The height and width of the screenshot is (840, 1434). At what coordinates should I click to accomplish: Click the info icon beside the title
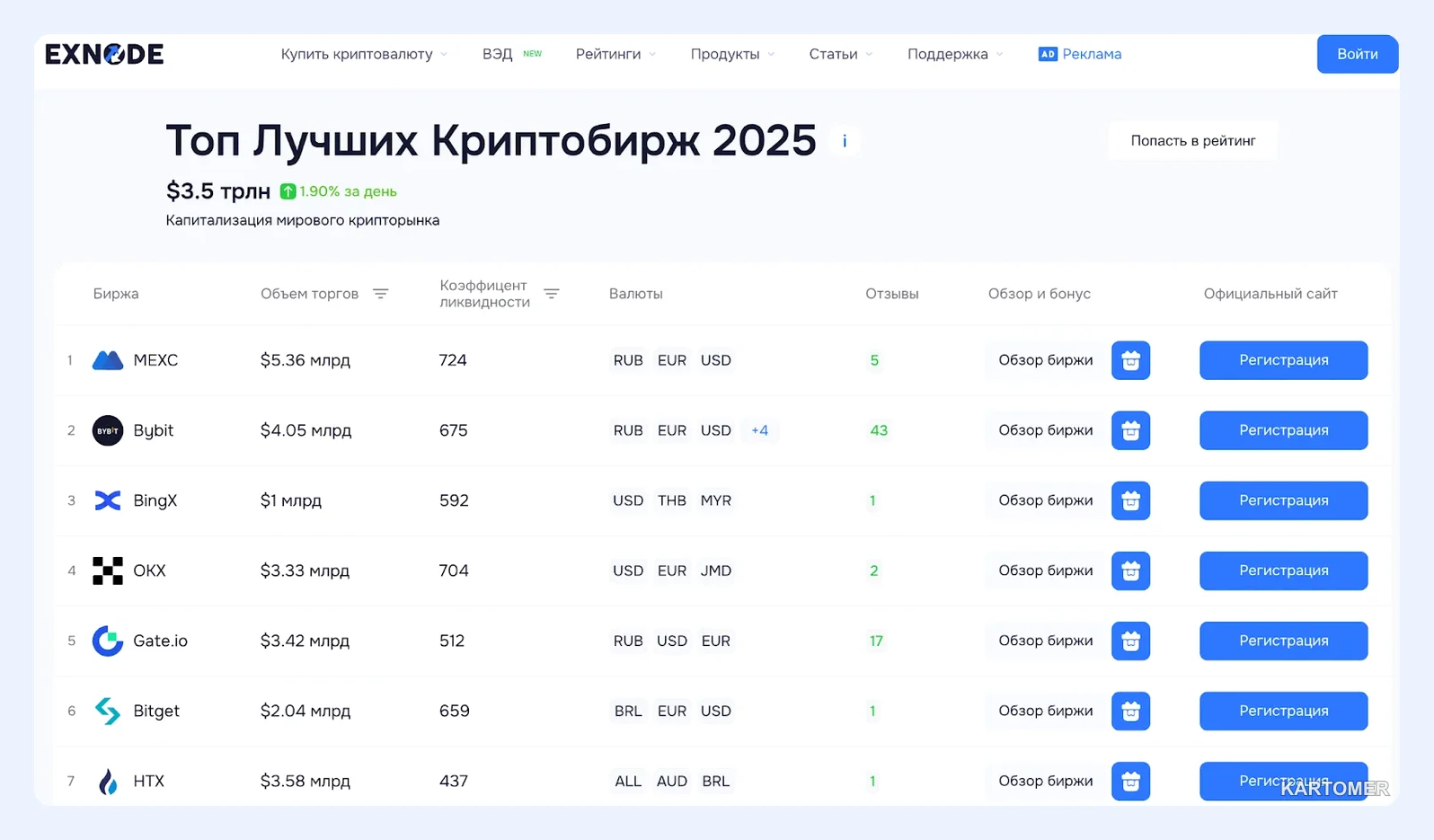844,141
